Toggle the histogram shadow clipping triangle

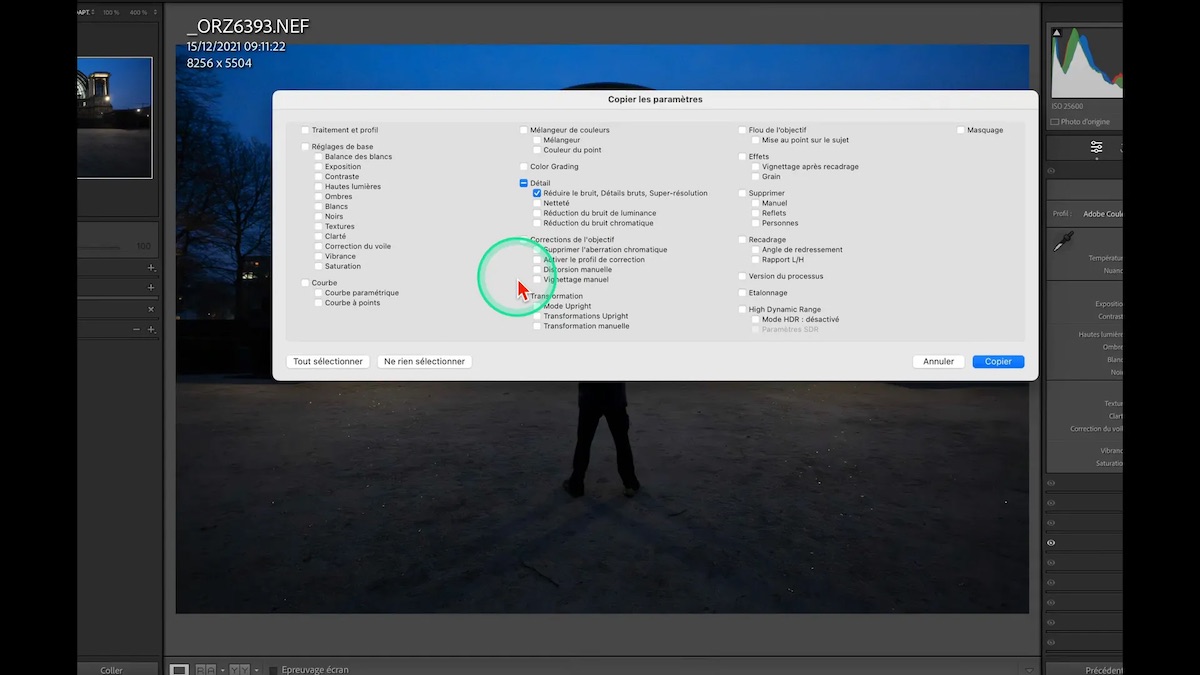pyautogui.click(x=1056, y=33)
